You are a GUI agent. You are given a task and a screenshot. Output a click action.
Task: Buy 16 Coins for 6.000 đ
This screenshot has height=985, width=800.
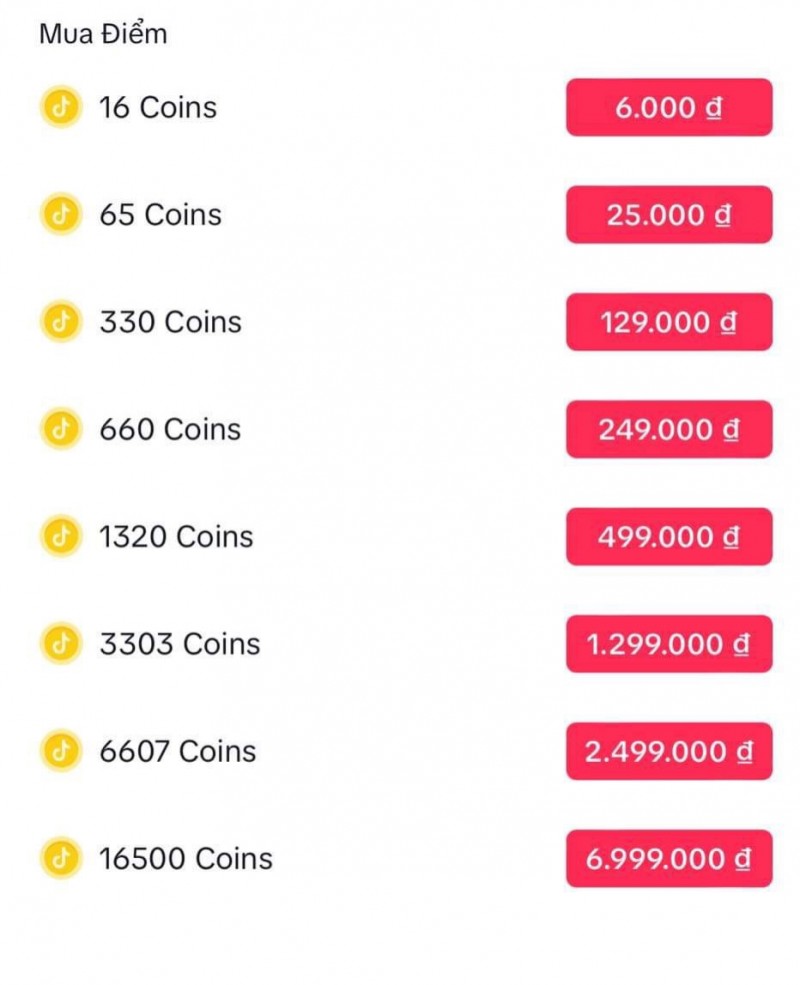(x=669, y=107)
